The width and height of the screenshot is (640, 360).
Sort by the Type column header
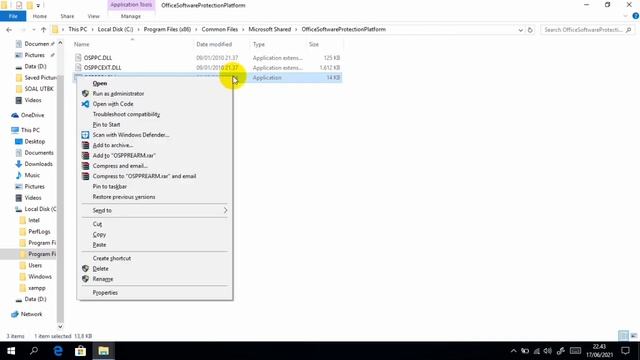pos(258,44)
